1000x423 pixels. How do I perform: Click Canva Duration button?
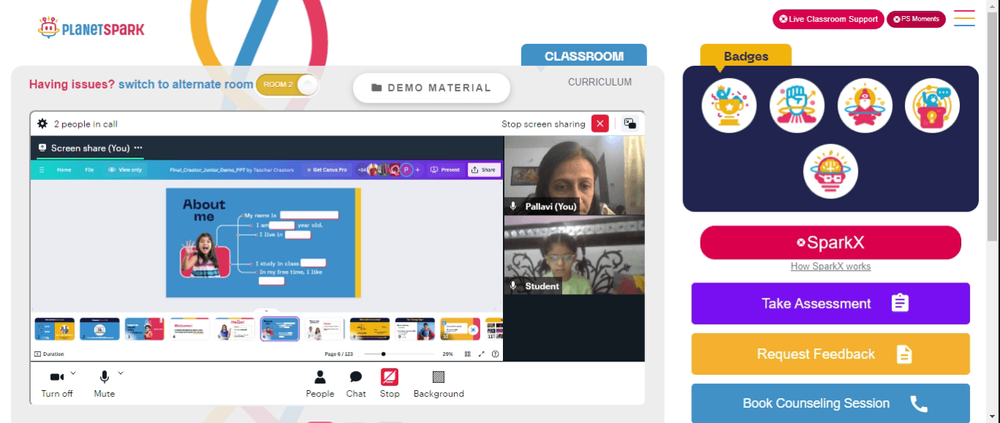tap(49, 353)
